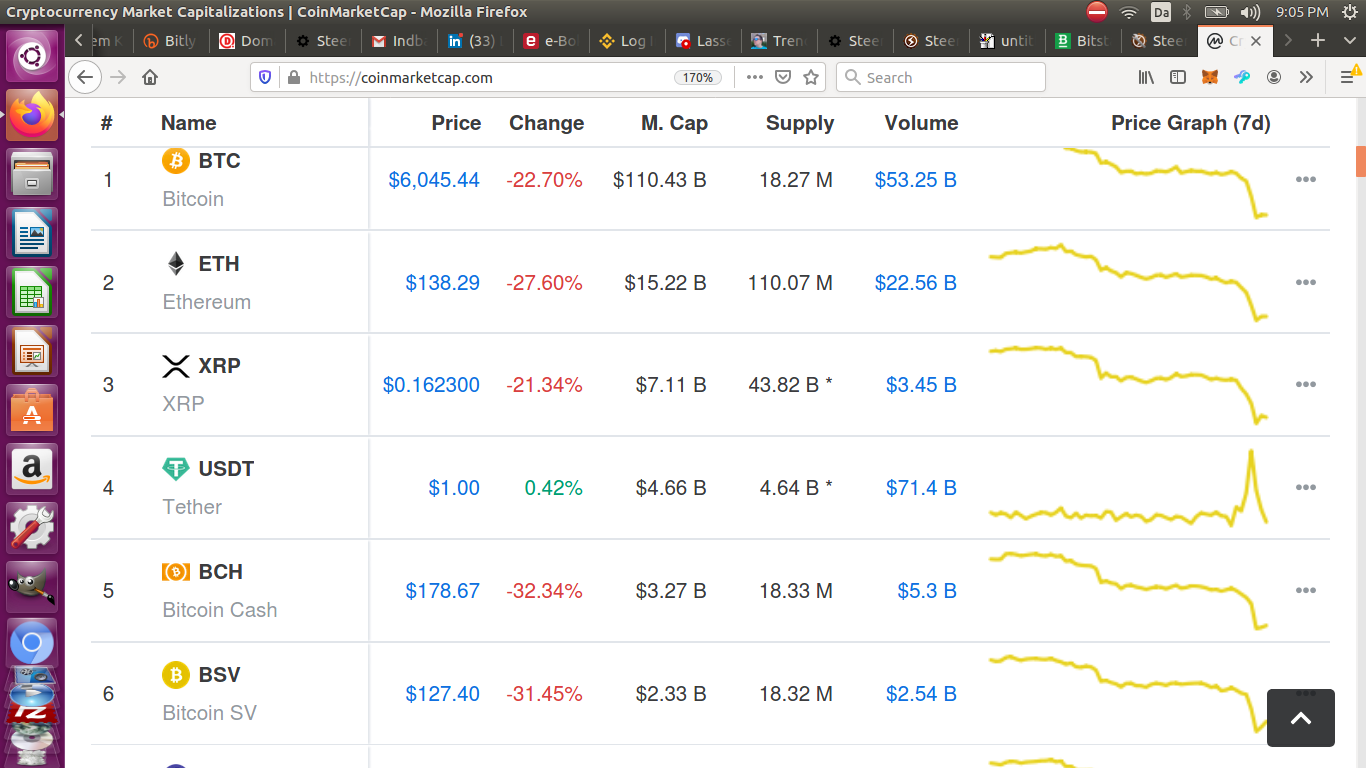Open LibreOffice Calc from the dock

[x=32, y=292]
